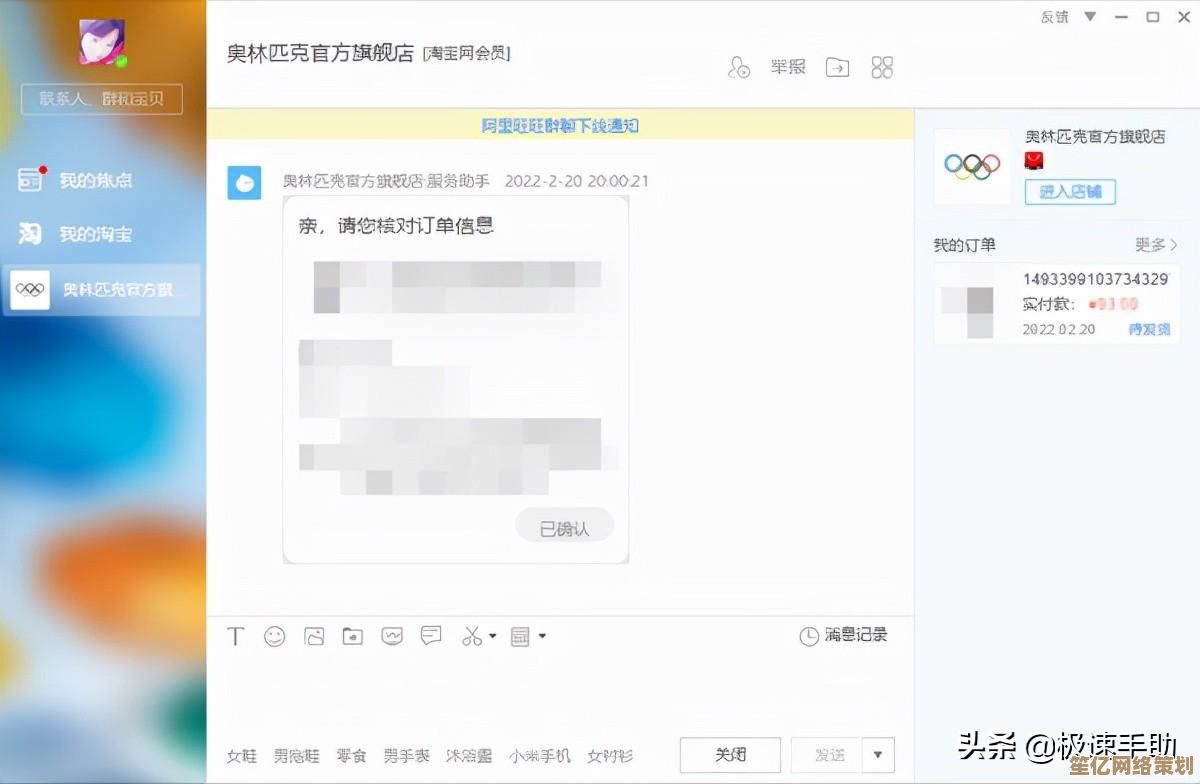The width and height of the screenshot is (1200, 784).
Task: Click the contact video call icon
Action: pos(739,68)
